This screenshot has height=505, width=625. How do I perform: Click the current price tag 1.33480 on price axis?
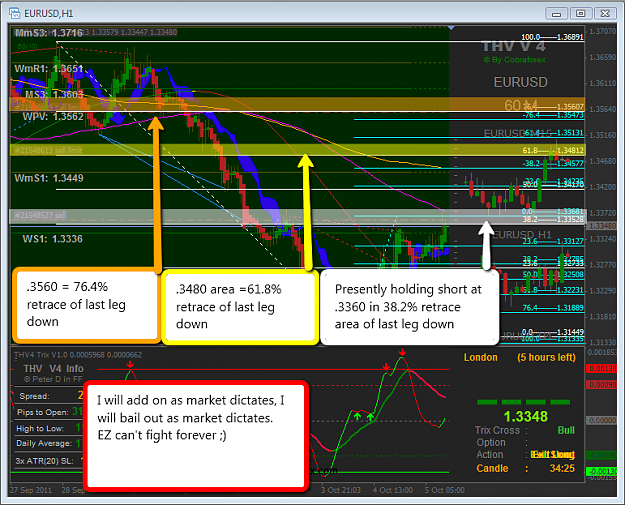click(x=601, y=226)
